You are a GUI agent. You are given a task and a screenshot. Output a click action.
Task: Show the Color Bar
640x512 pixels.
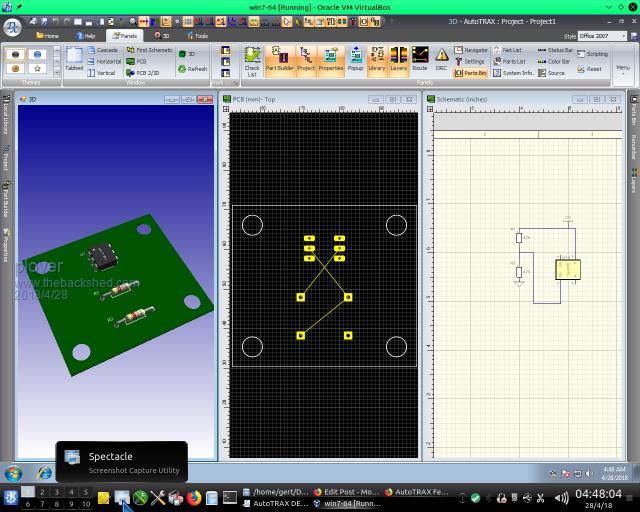coord(555,61)
